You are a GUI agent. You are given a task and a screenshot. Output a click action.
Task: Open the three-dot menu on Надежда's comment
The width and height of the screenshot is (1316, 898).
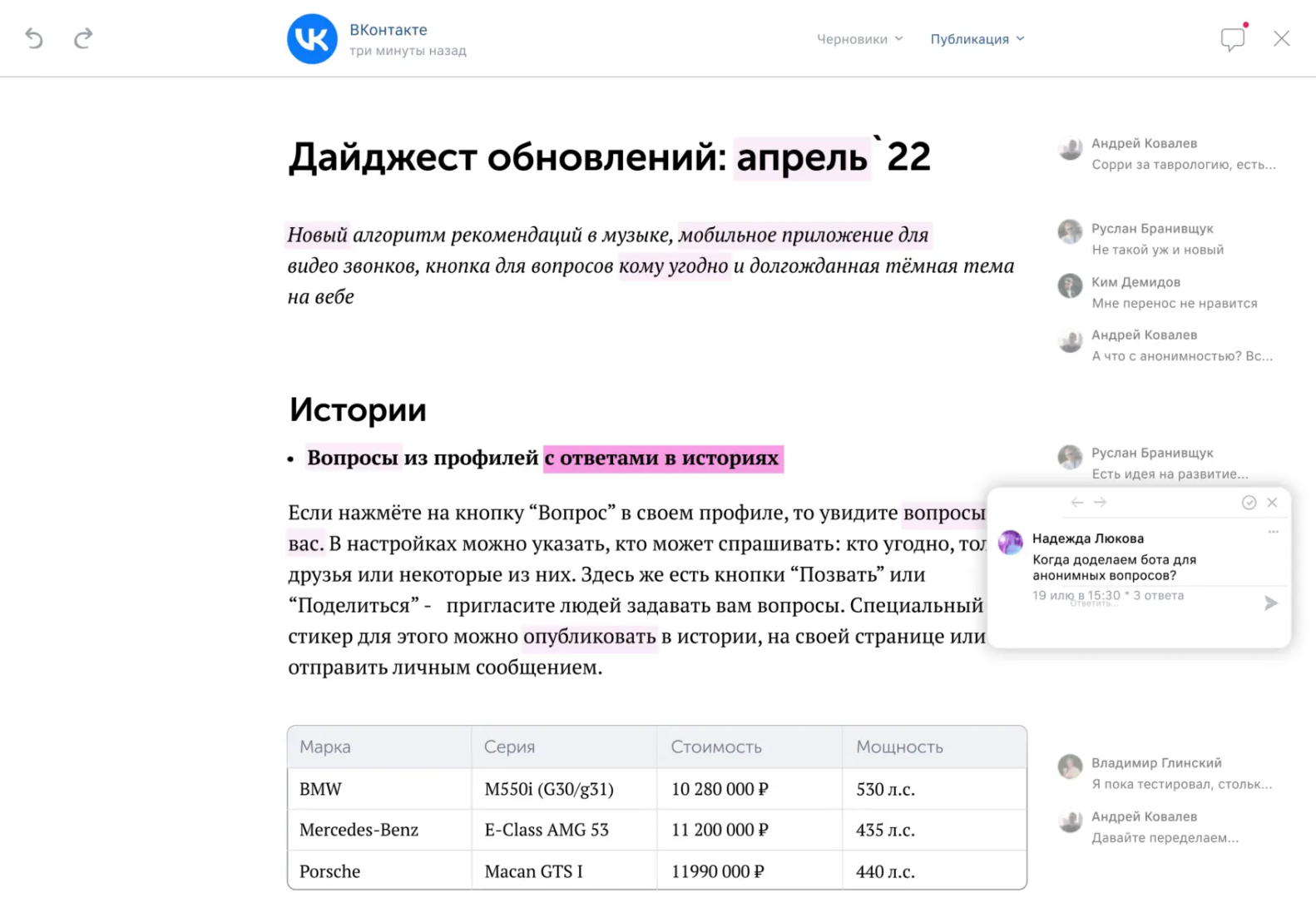(x=1273, y=532)
